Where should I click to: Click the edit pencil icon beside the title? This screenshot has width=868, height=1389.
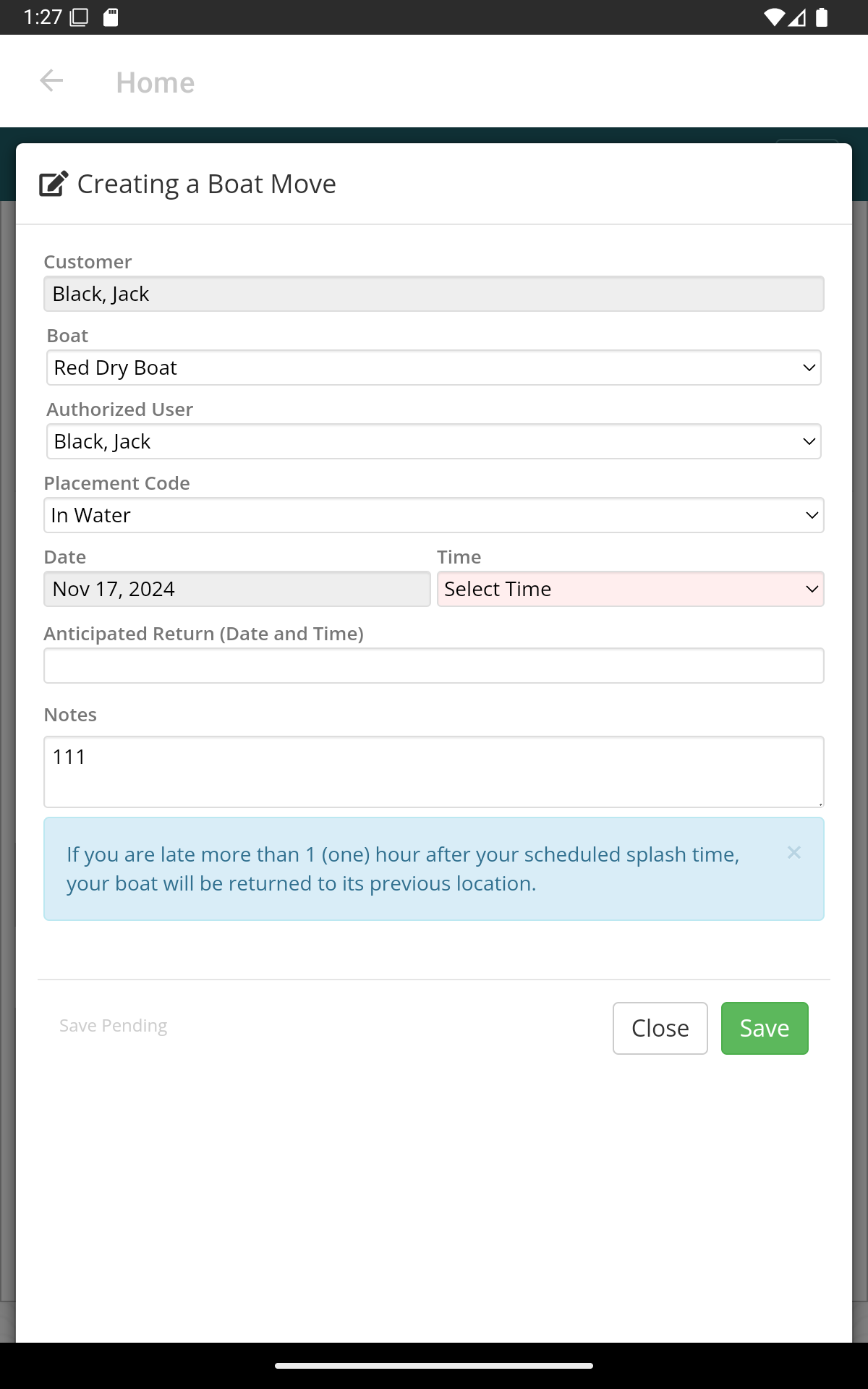tap(54, 184)
